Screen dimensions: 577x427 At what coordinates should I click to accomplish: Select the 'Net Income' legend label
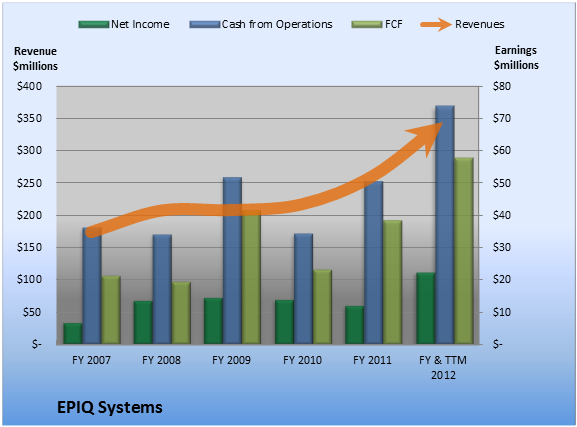140,24
